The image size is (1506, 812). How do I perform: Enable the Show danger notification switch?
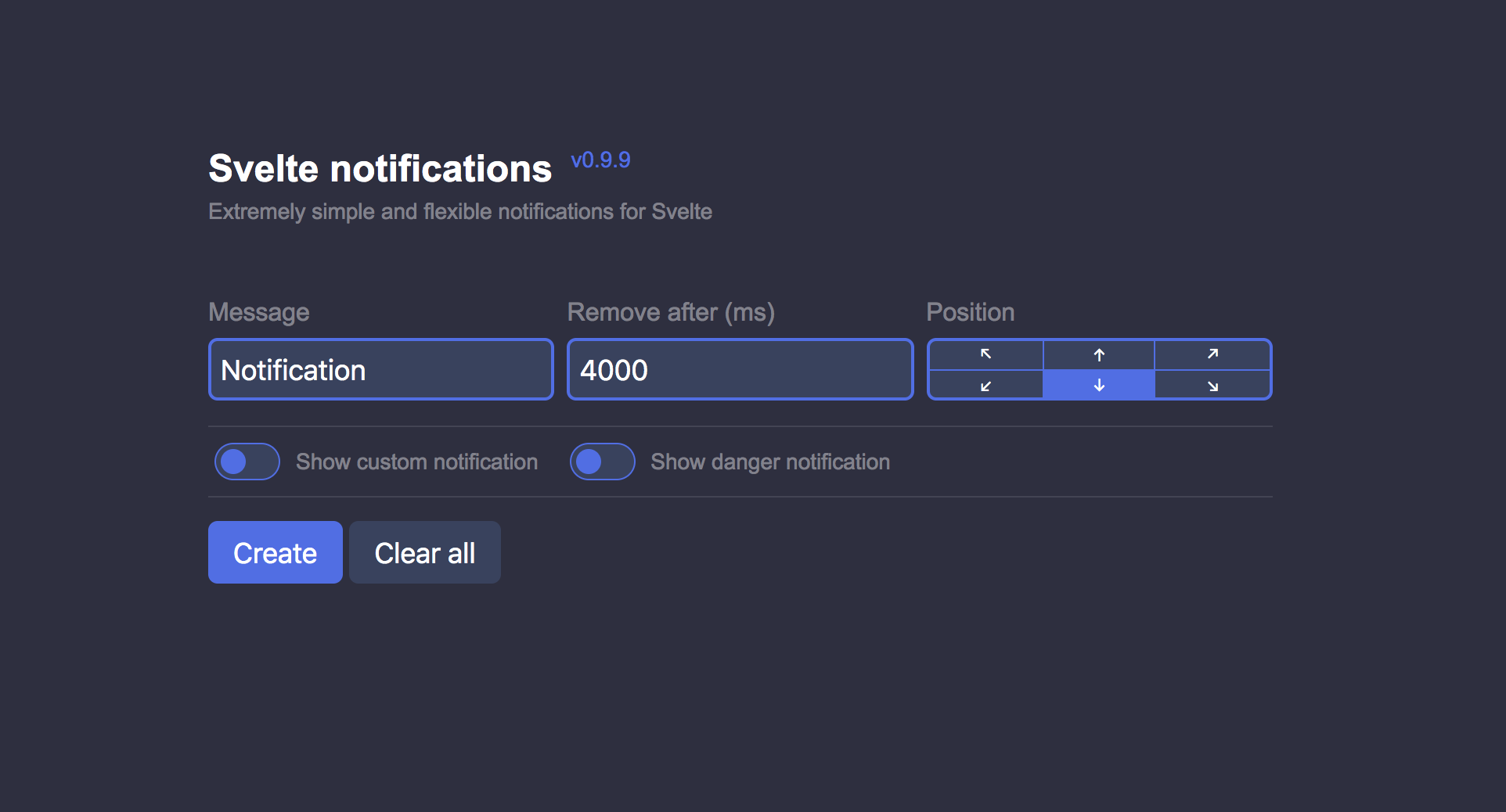[602, 462]
